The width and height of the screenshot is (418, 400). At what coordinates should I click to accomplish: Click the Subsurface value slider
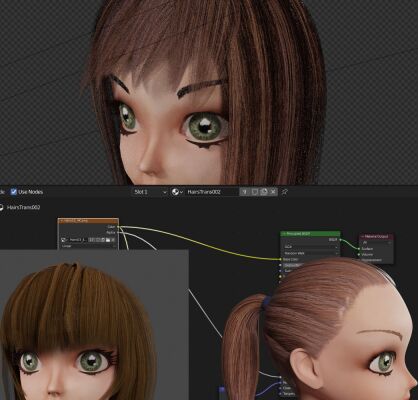[293, 265]
